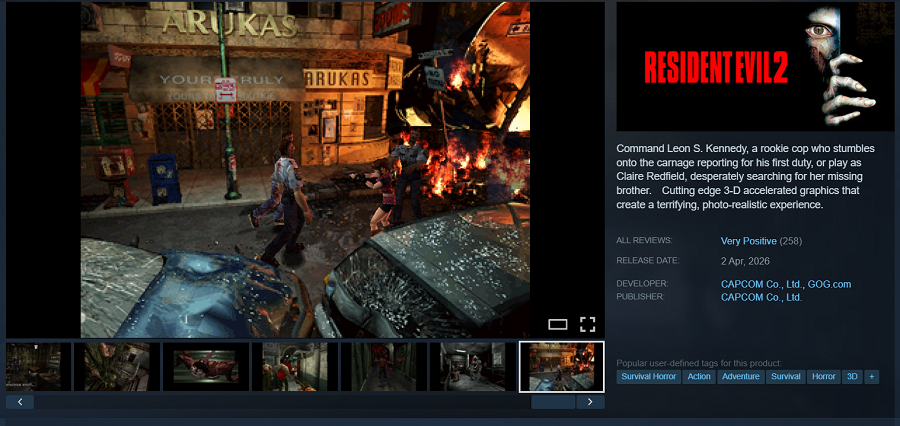Select the Horror tag
The height and width of the screenshot is (426, 900).
point(823,377)
